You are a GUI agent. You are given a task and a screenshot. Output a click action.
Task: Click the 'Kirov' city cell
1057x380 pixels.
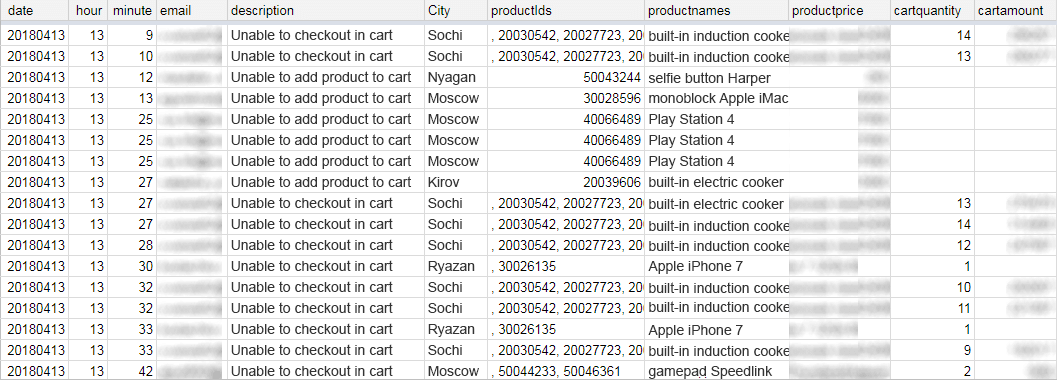pyautogui.click(x=455, y=183)
